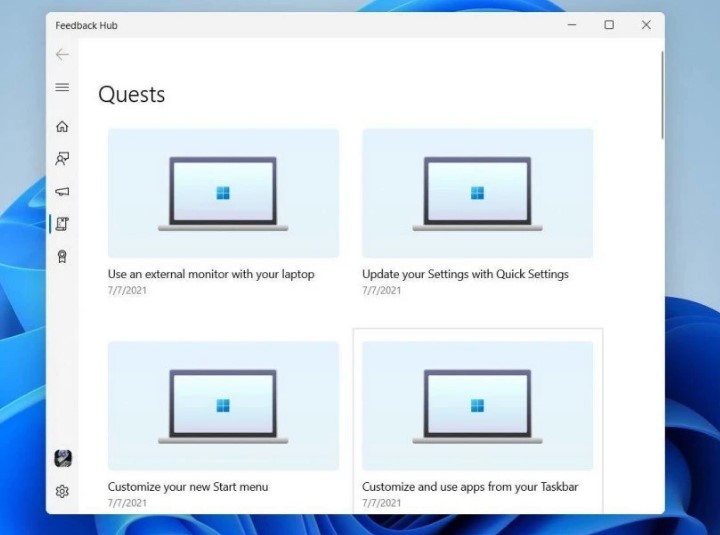The height and width of the screenshot is (535, 720).
Task: Click 'Customize your new Start menu' title
Action: coord(188,487)
